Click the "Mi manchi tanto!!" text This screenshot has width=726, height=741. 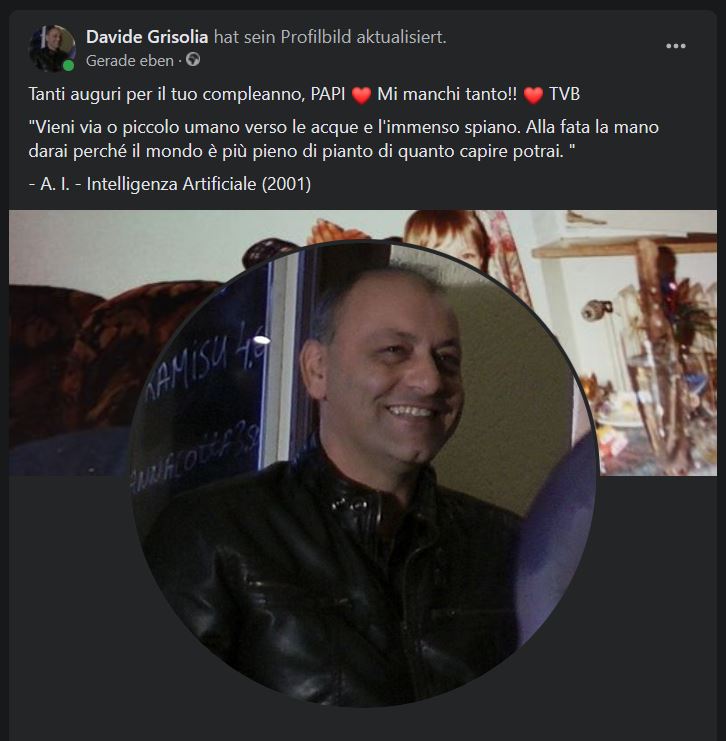pos(447,94)
